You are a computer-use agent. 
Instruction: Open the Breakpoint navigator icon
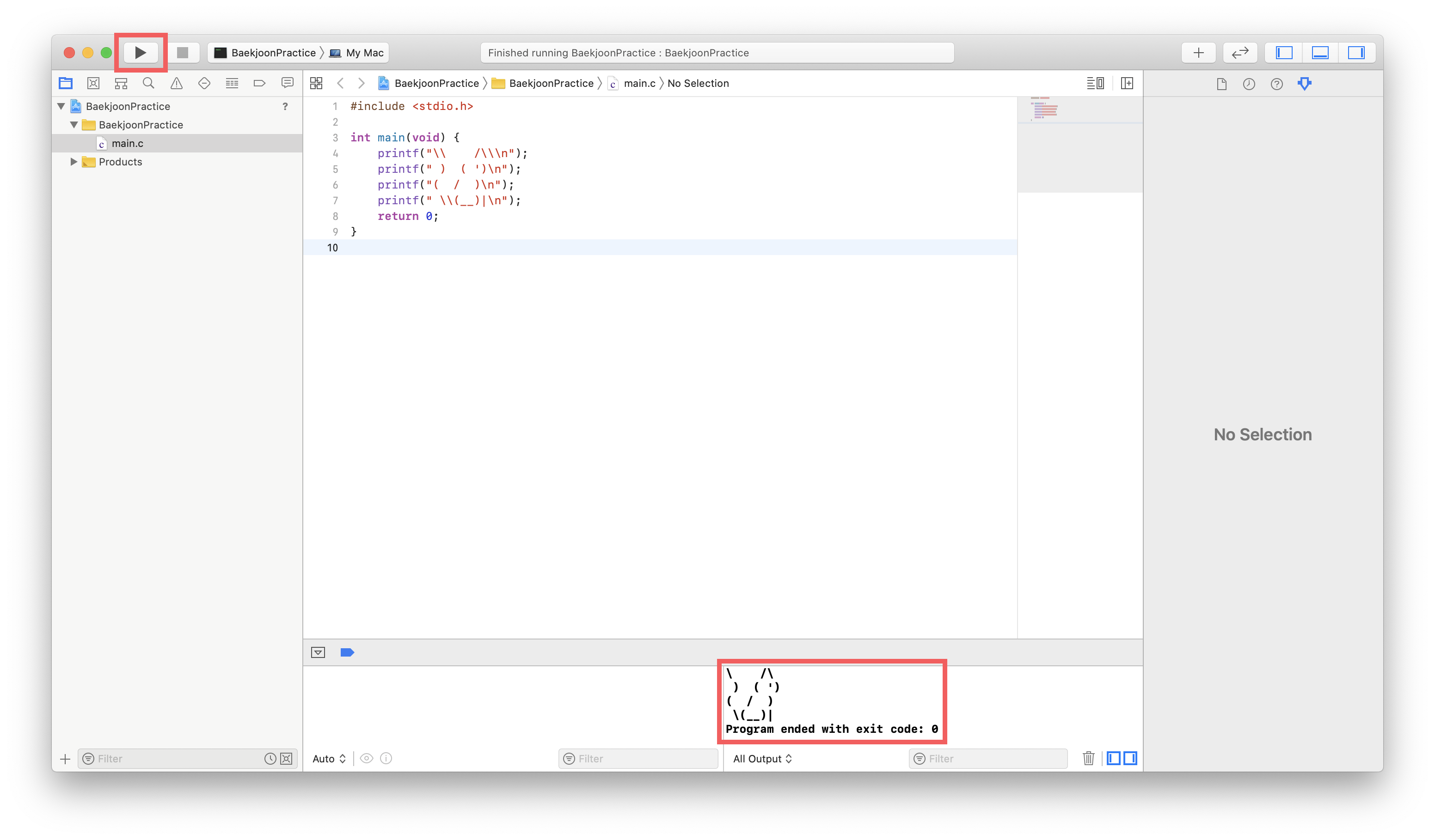tap(260, 84)
